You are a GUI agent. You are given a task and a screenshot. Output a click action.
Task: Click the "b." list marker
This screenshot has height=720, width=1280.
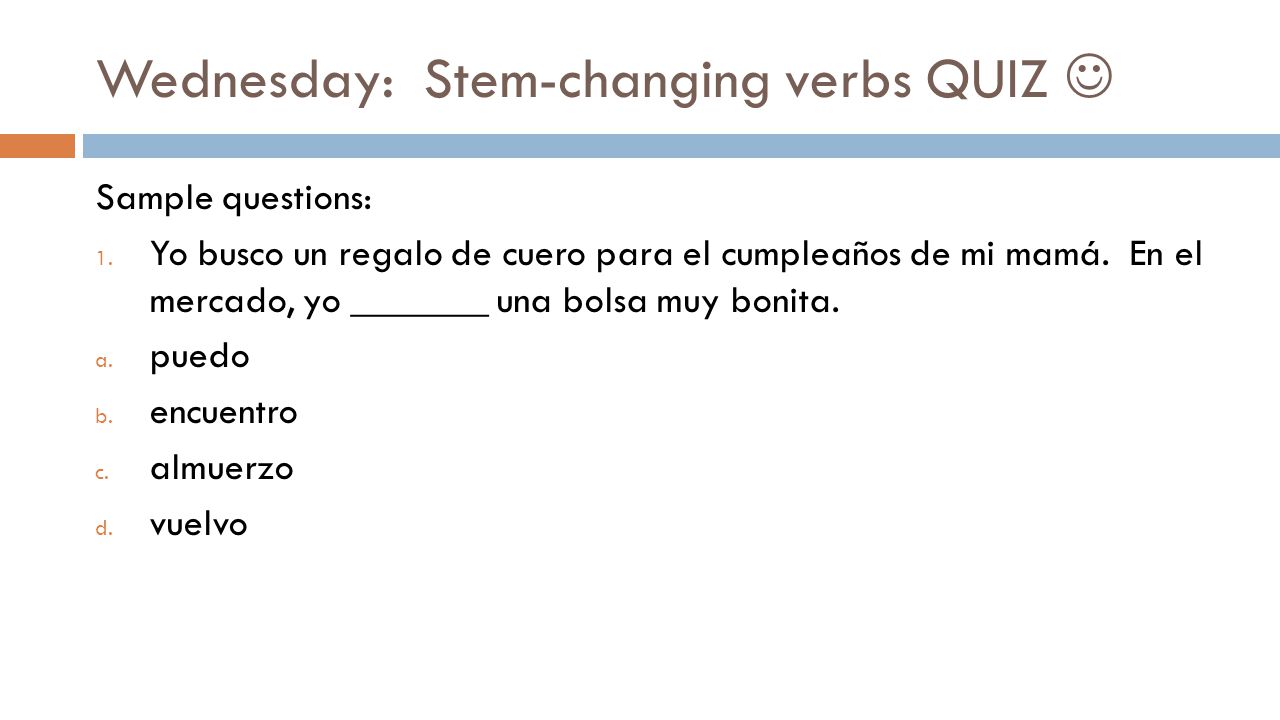click(103, 417)
